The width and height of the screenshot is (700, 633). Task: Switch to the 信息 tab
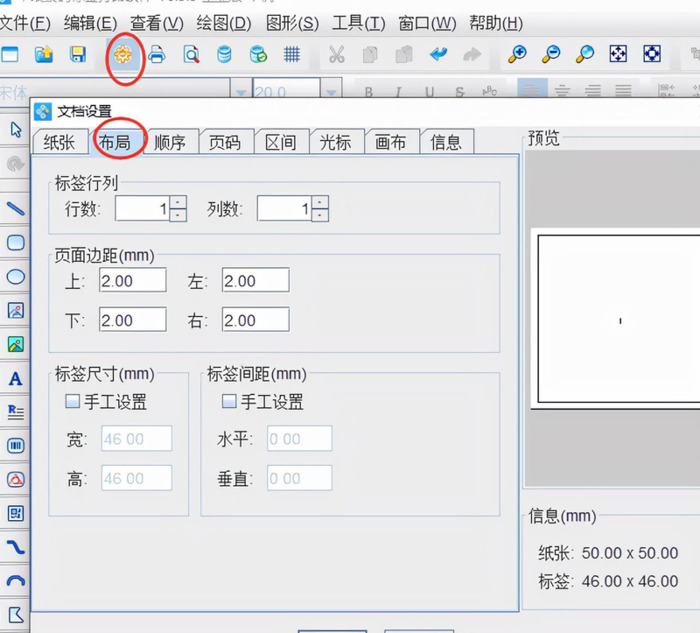point(446,142)
